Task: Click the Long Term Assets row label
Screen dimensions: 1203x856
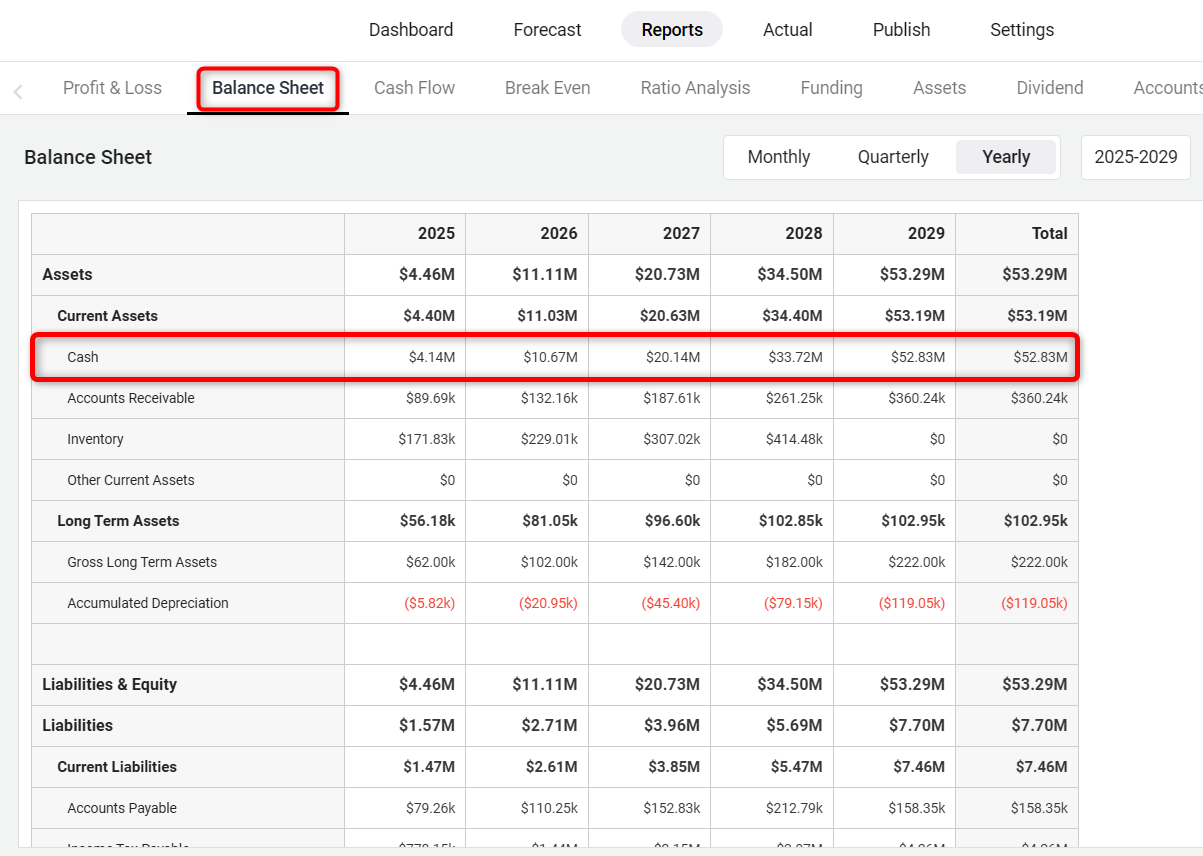Action: (118, 521)
